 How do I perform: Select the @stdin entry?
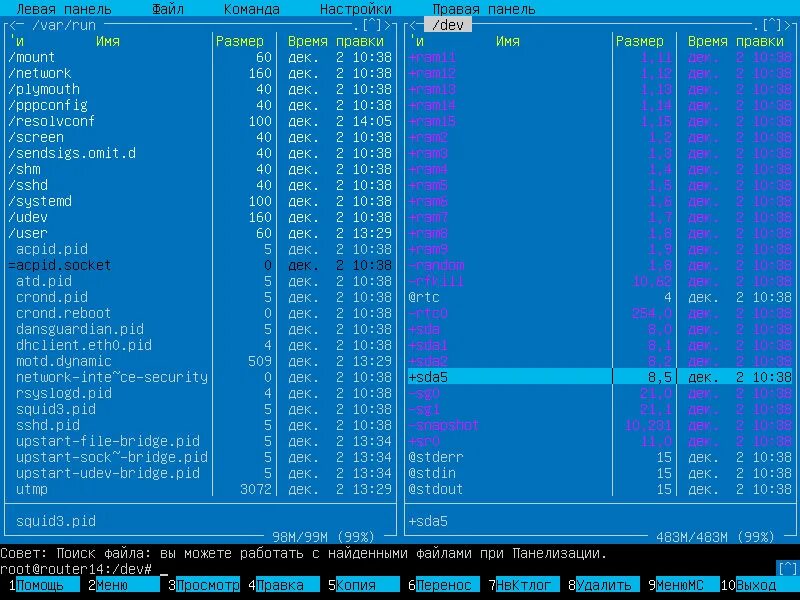(x=600, y=473)
